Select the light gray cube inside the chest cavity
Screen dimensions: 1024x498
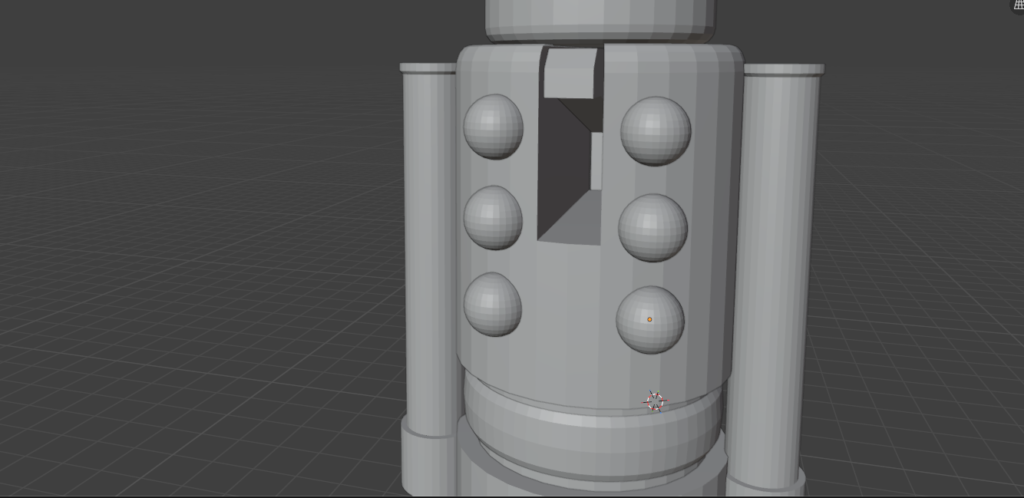click(570, 73)
